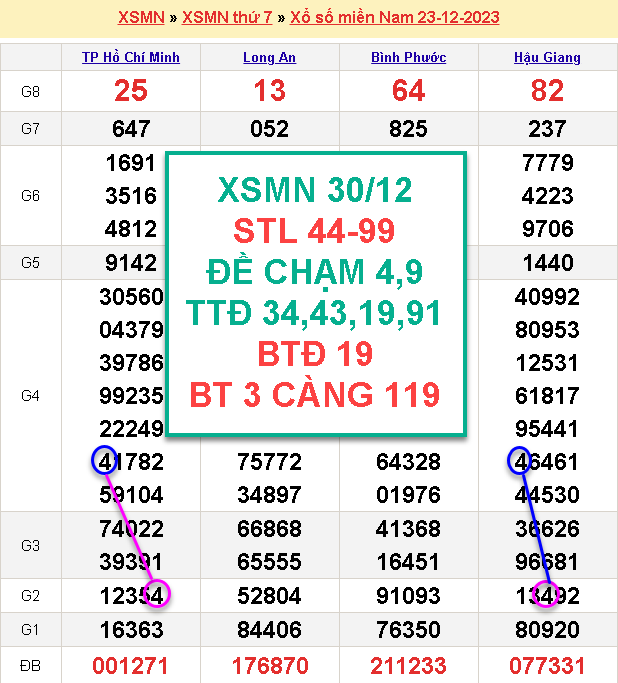
Task: Click G4 number 64328
Action: [x=409, y=462]
